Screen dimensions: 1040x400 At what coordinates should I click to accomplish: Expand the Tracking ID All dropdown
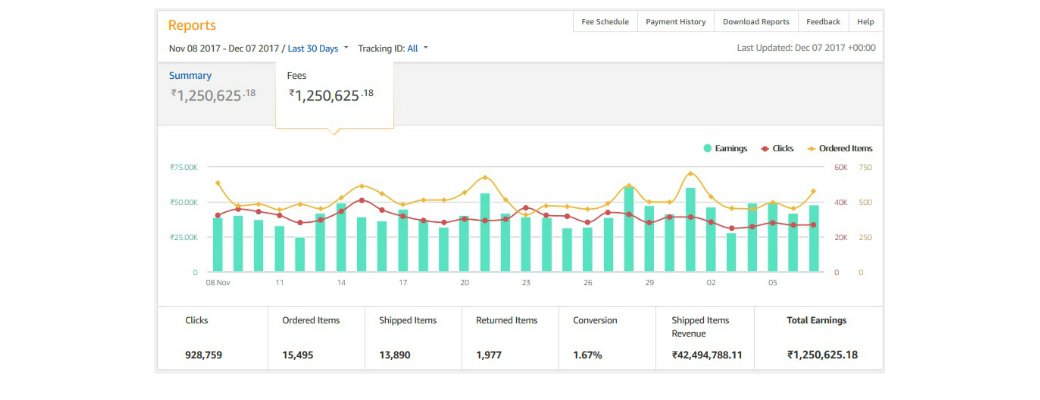412,48
